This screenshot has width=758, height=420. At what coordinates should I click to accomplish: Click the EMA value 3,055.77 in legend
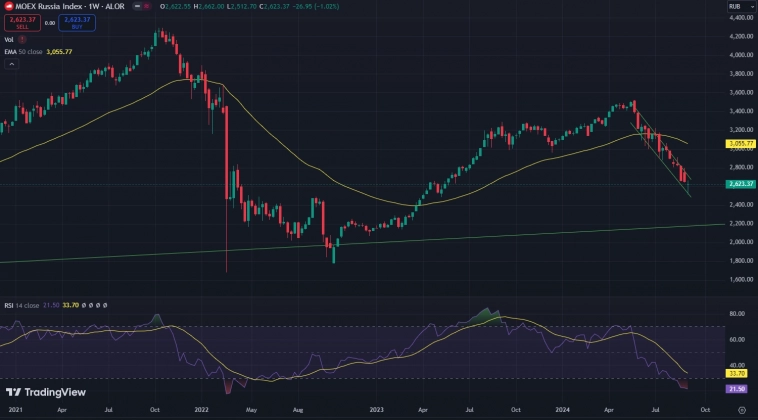tap(59, 52)
